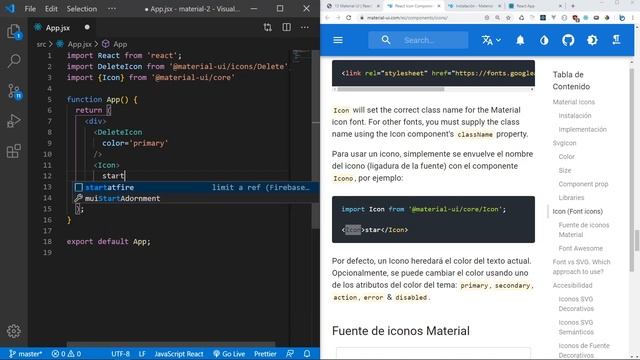This screenshot has height=360, width=640.
Task: Go to SvgIcon in table of contents
Action: click(x=564, y=143)
